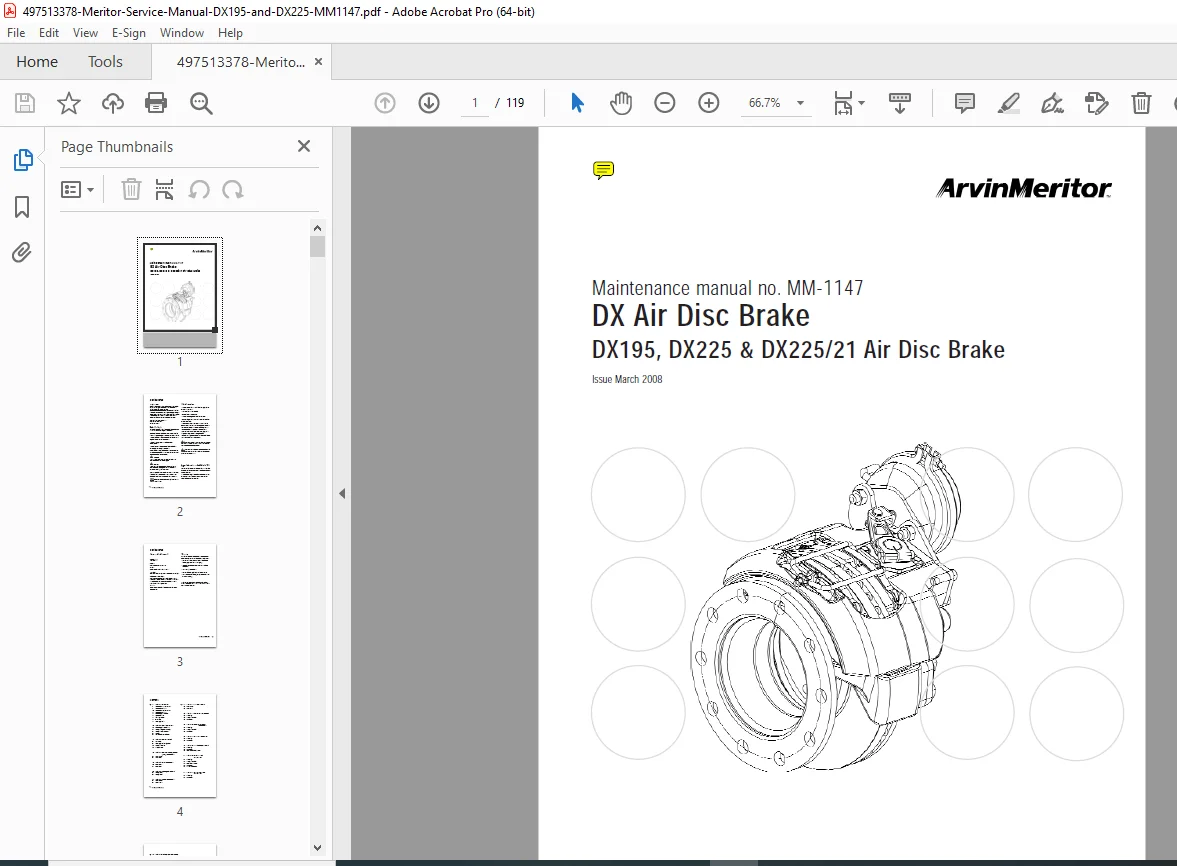Switch to the Tools tab
Image resolution: width=1177 pixels, height=866 pixels.
[x=105, y=62]
